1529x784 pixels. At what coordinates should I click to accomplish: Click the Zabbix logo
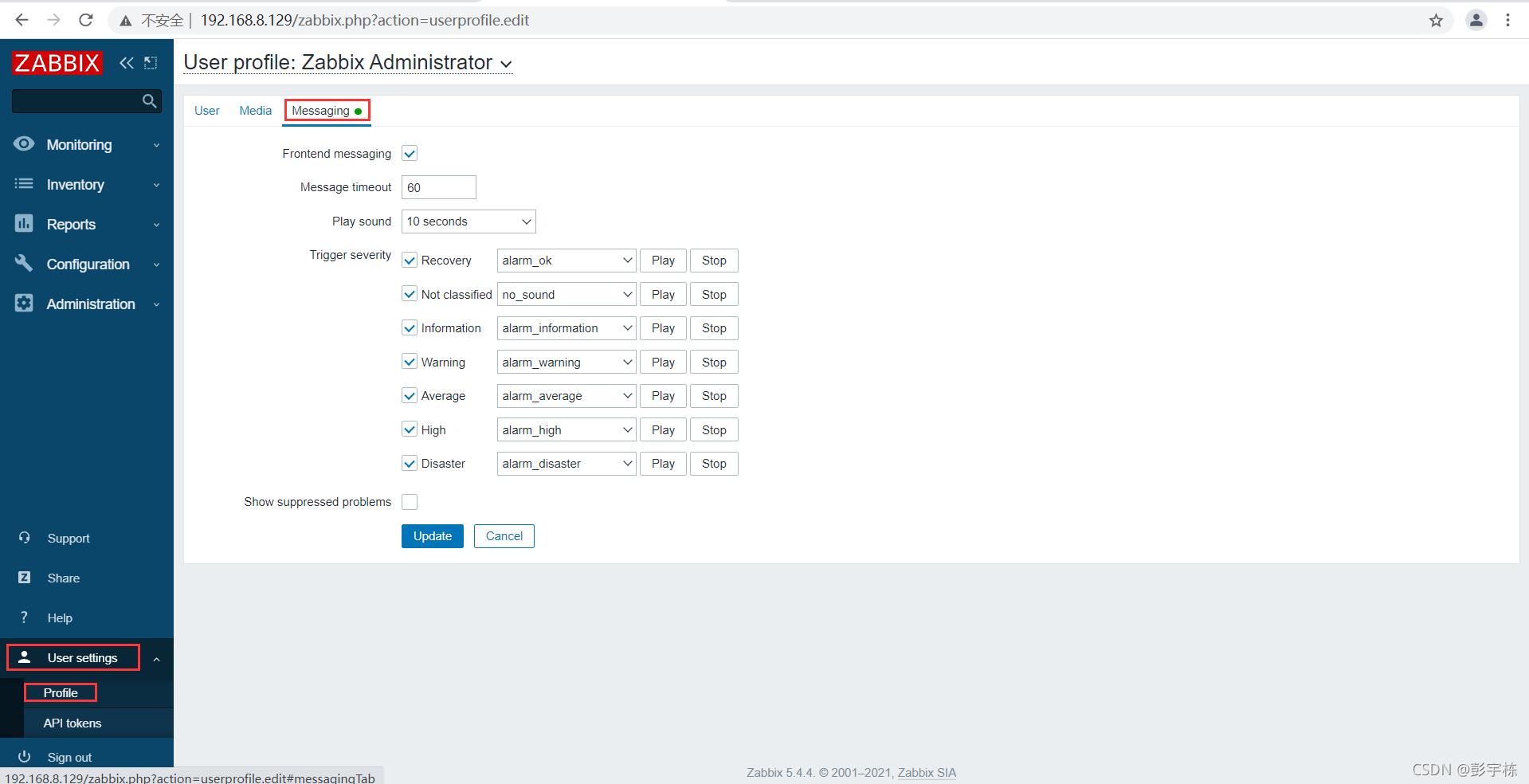coord(57,63)
